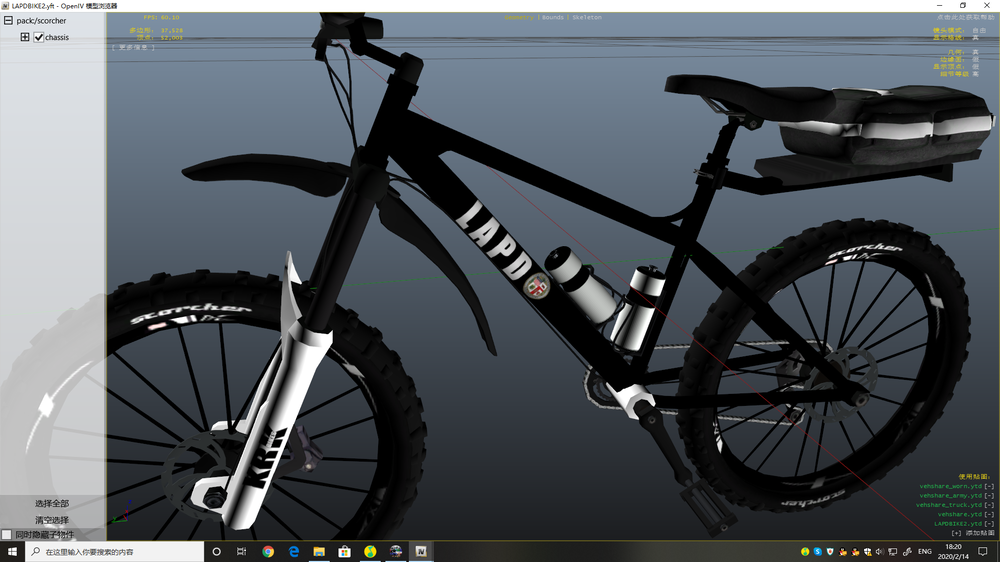Switch to the Skeleton view tab
1000x562 pixels.
(x=587, y=17)
